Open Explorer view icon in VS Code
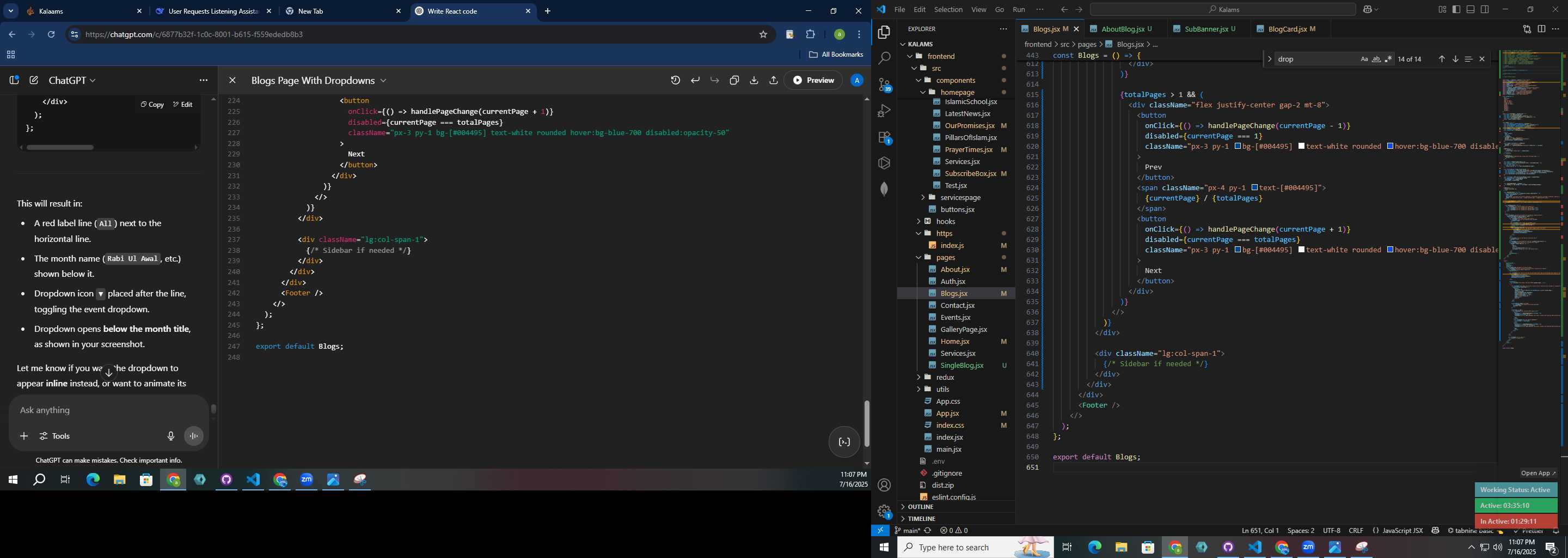Image resolution: width=1568 pixels, height=558 pixels. point(884,32)
